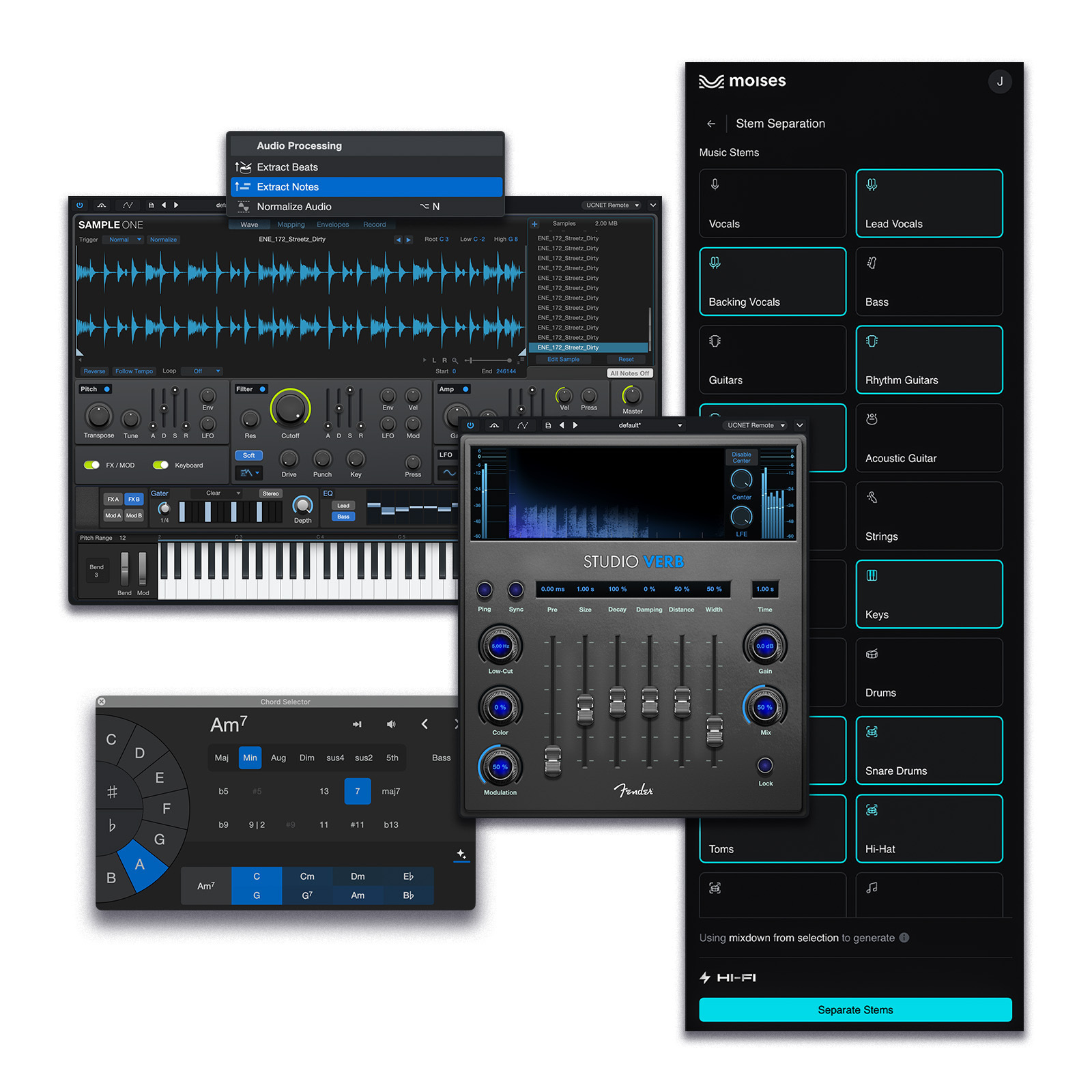Screen dimensions: 1092x1092
Task: Select highlighted ENE_172_Streetz_Dirty sample row
Action: [588, 347]
